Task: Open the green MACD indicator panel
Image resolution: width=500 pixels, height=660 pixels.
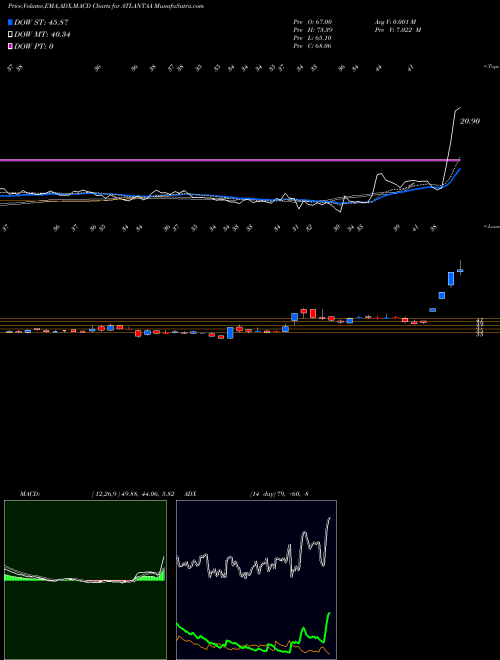Action: (85, 580)
